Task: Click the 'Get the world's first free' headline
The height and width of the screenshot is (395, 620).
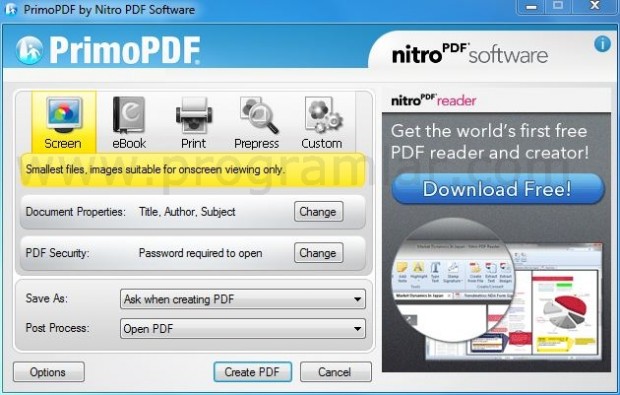Action: point(489,142)
